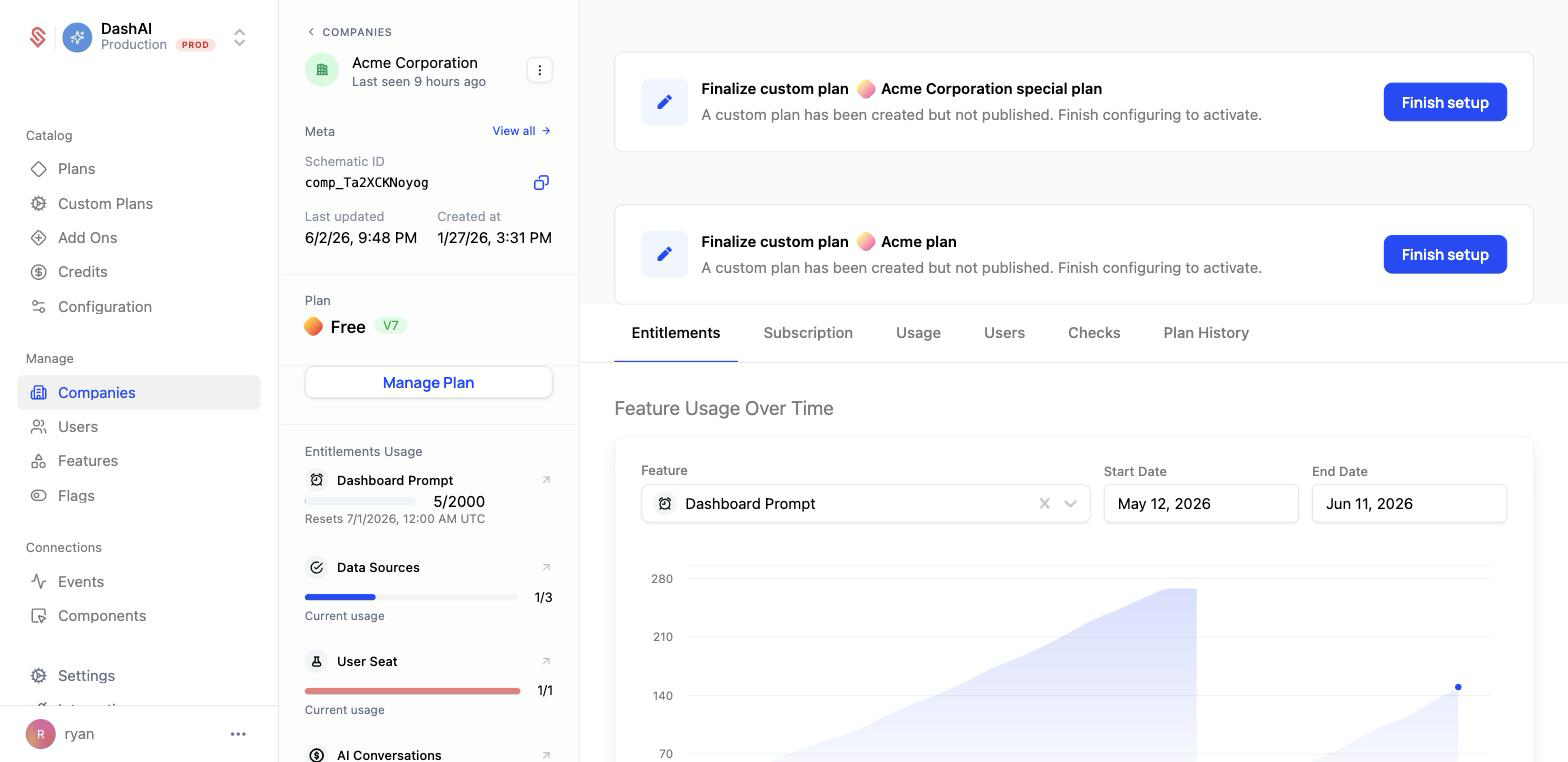1568x762 pixels.
Task: Click the Dashboard Prompt alarm icon
Action: pyautogui.click(x=317, y=480)
